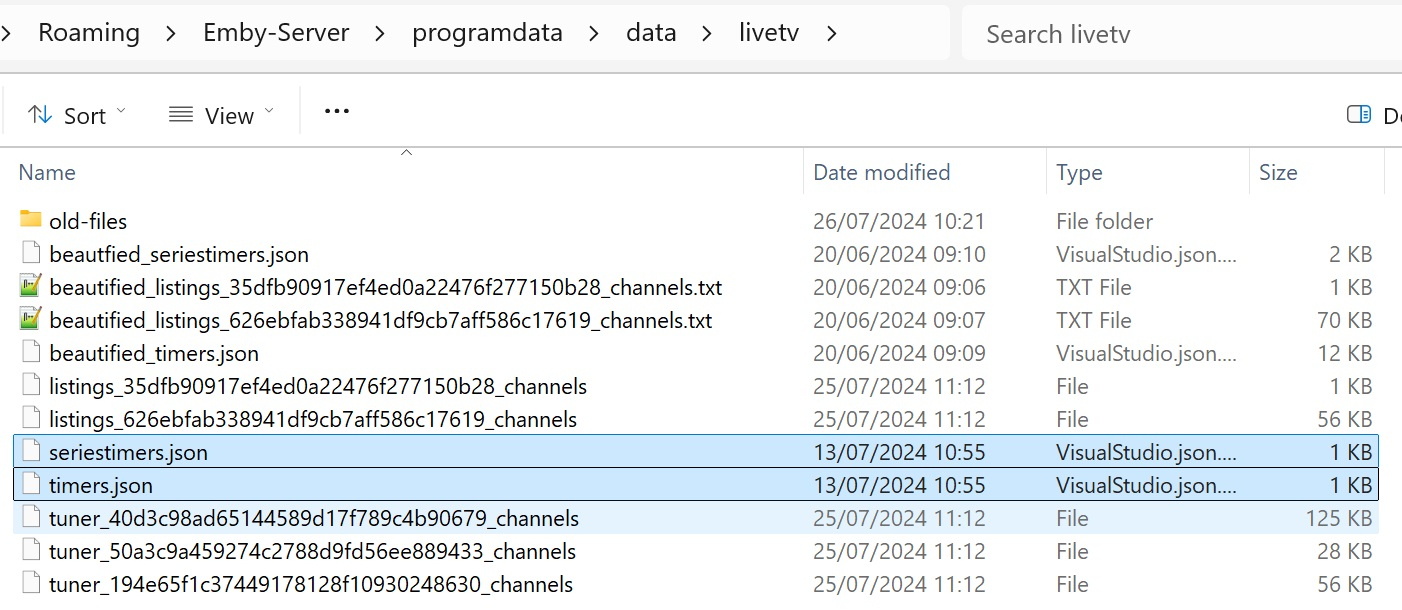The height and width of the screenshot is (610, 1402).
Task: Expand the chevron after Emby-Server breadcrumb
Action: tap(380, 33)
